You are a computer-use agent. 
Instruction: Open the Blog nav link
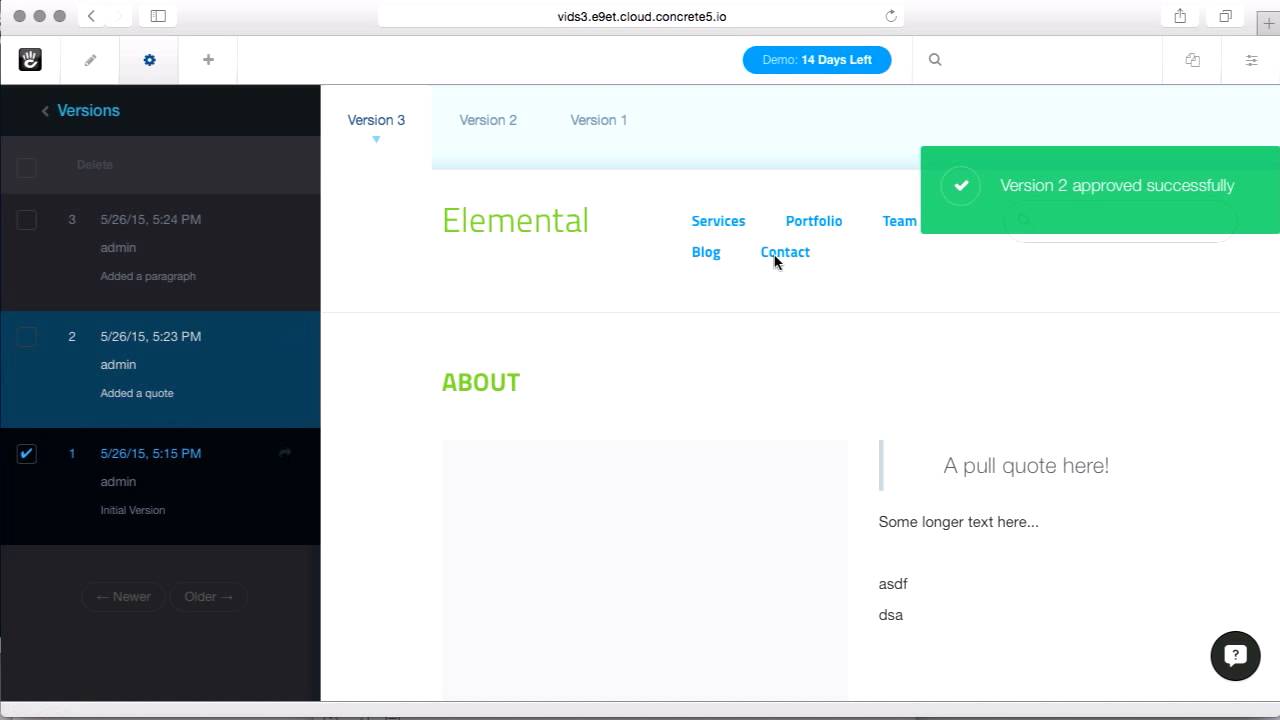pos(706,252)
